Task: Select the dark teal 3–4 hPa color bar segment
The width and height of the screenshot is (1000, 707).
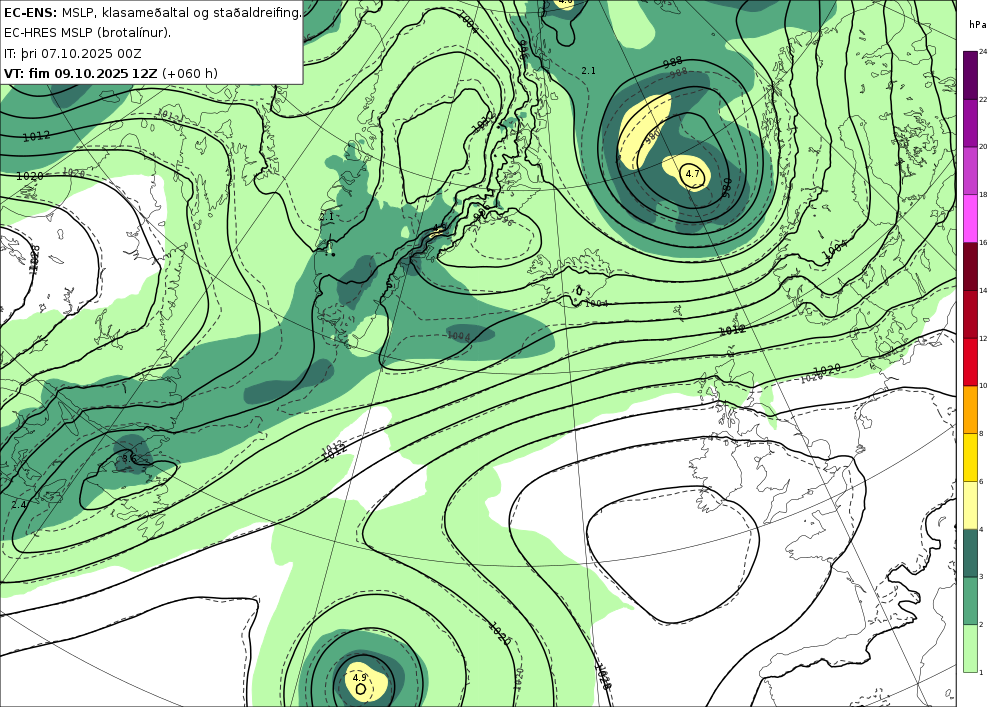Action: pyautogui.click(x=970, y=553)
